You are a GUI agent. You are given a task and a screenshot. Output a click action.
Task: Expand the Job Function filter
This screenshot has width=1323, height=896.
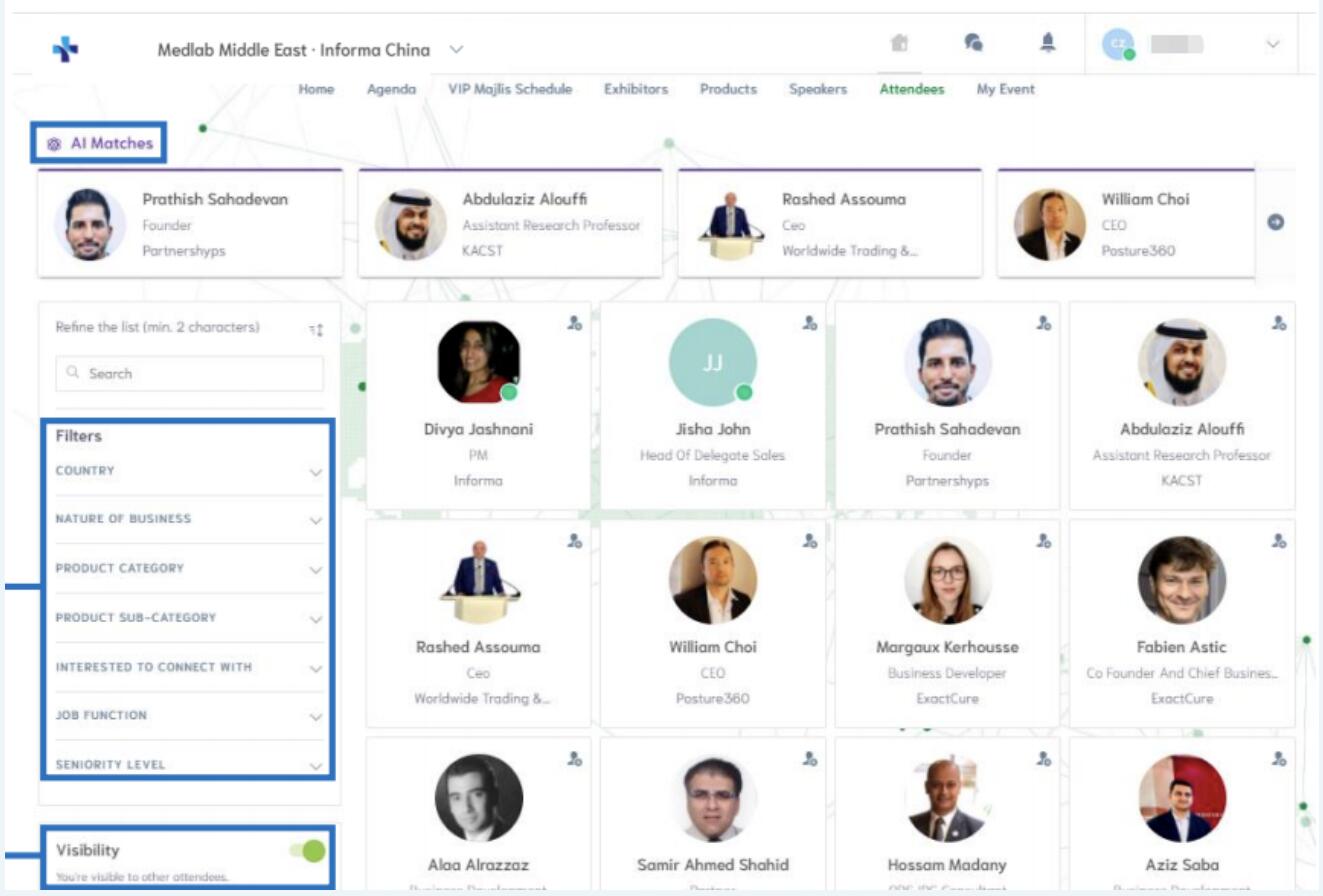click(x=189, y=716)
